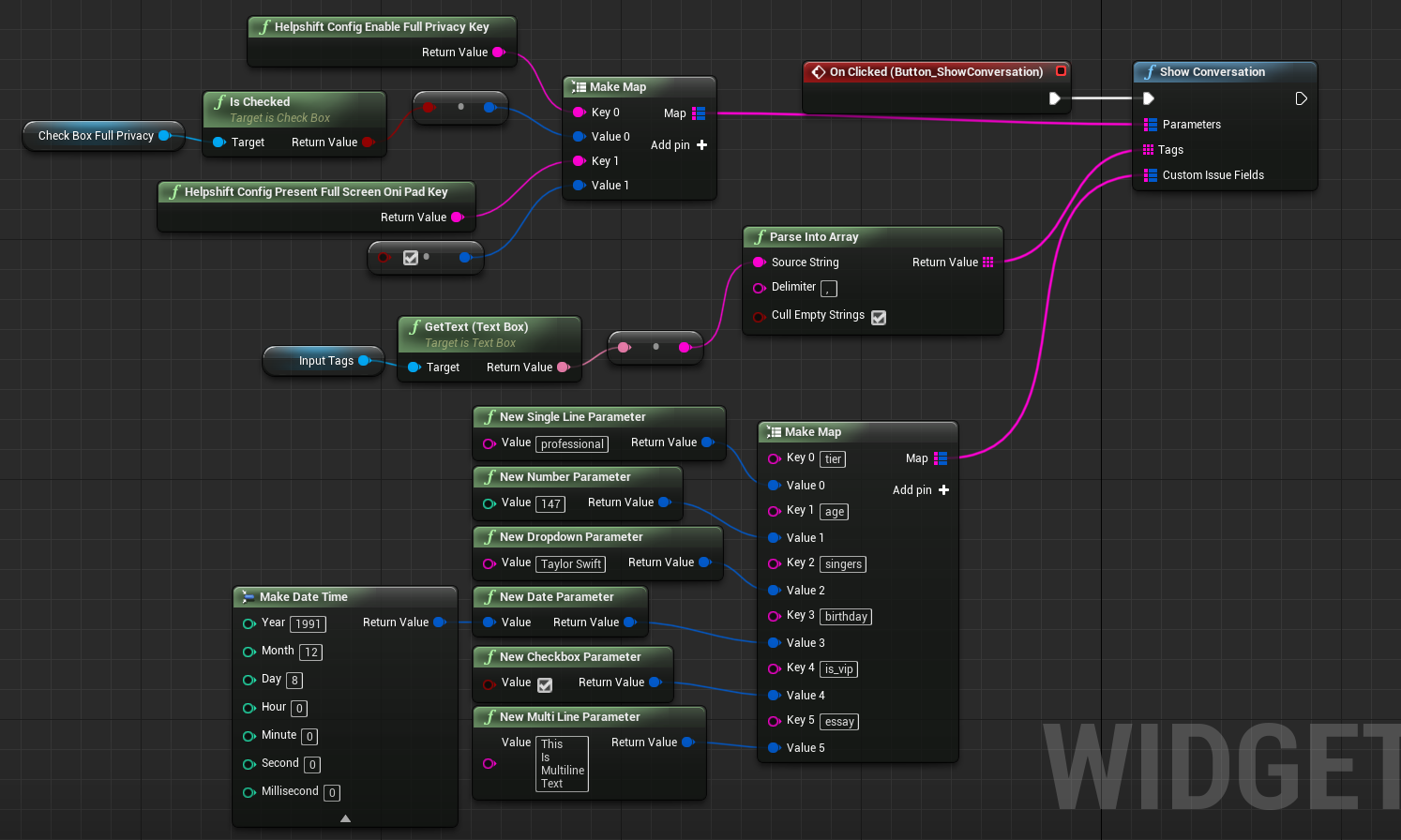This screenshot has width=1401, height=840.
Task: Click the Parameters map pin on Show Conversation
Action: pyautogui.click(x=1150, y=125)
